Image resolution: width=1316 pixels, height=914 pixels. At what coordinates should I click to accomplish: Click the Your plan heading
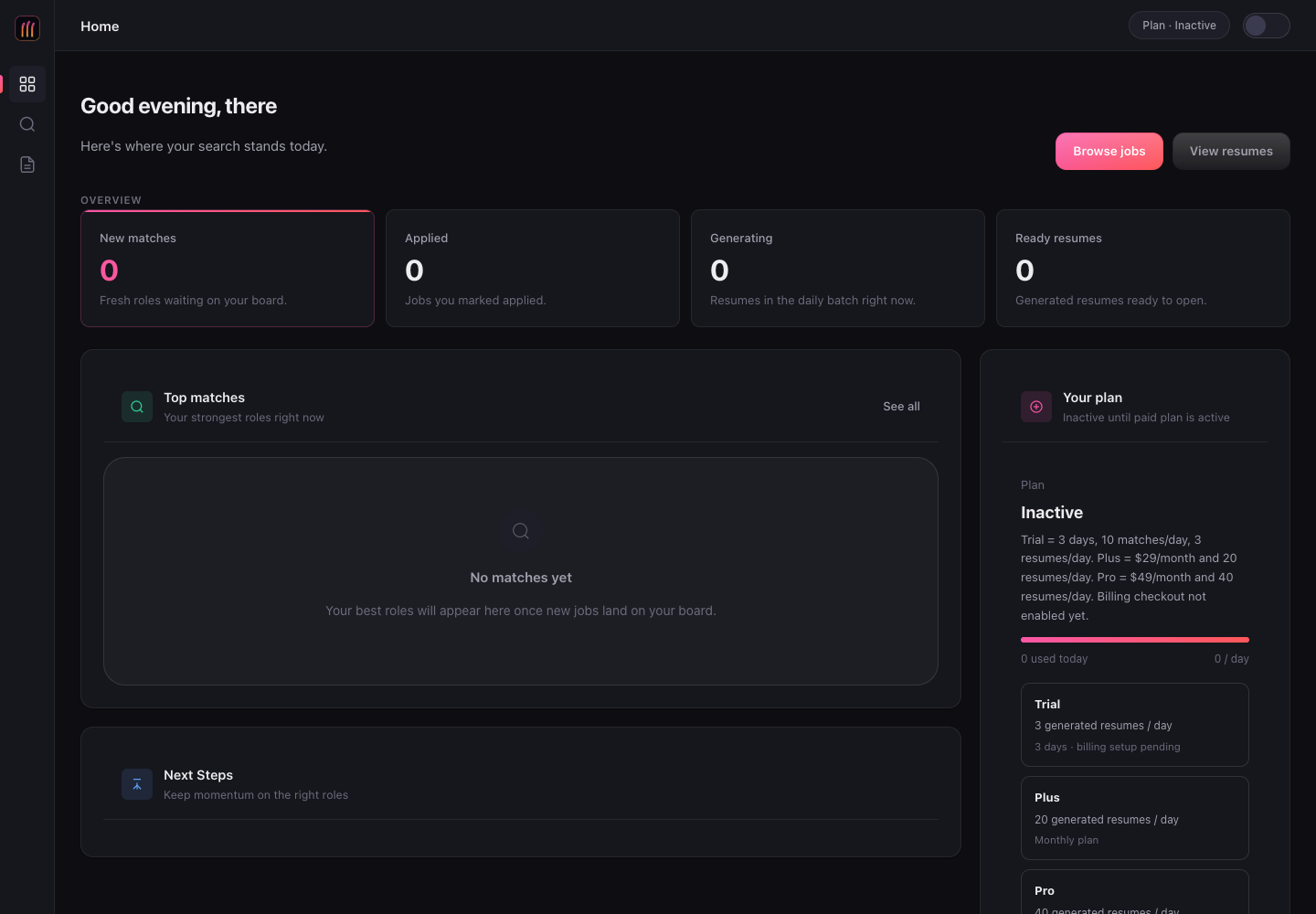[1093, 398]
